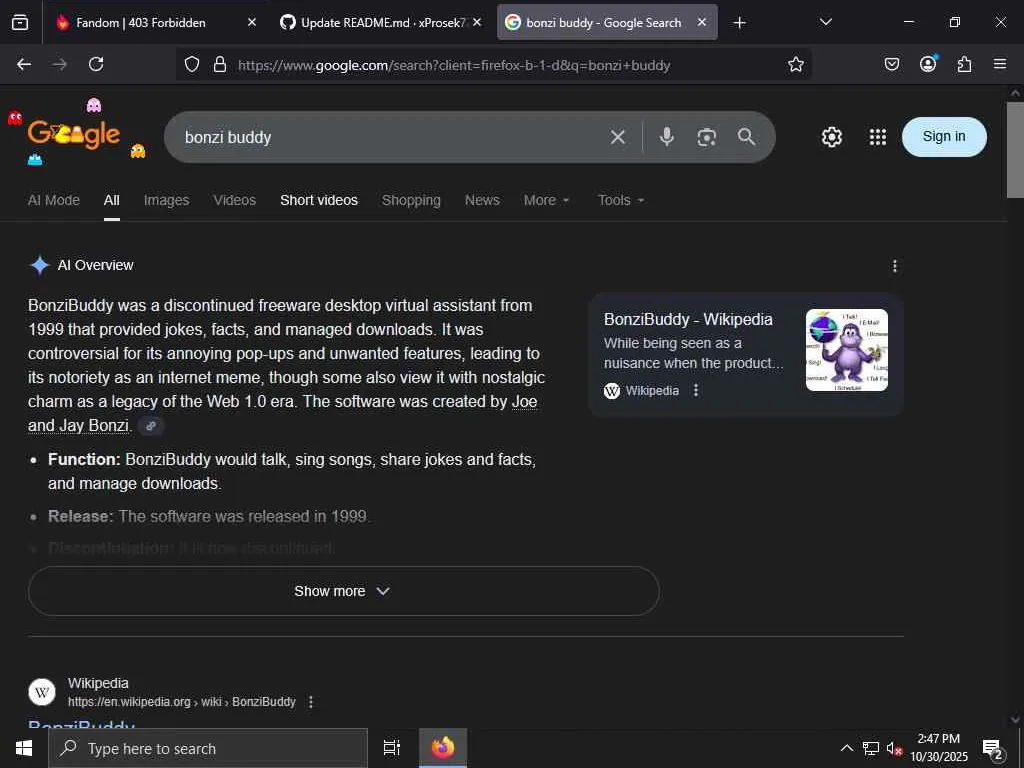Open Wikipedia card three-dot menu

696,391
